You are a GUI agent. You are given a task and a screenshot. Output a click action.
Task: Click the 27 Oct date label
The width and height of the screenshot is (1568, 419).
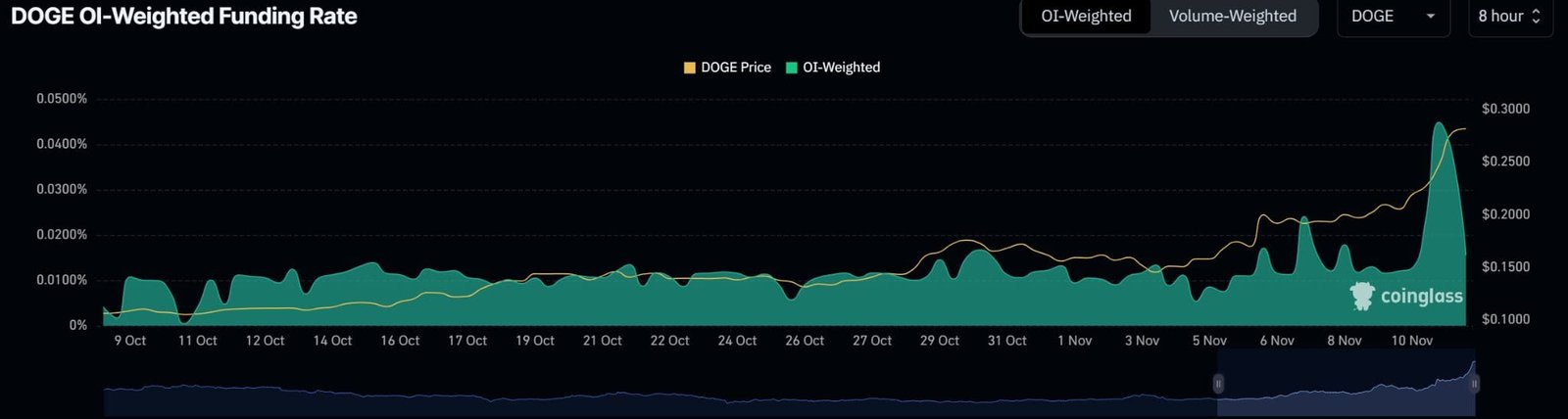tap(872, 341)
